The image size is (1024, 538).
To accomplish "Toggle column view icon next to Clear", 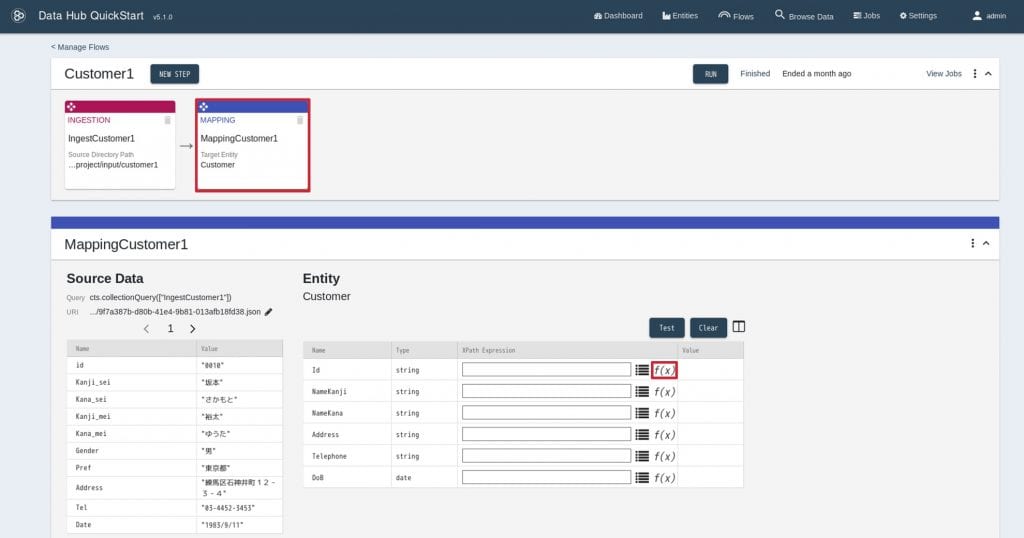I will 739,327.
